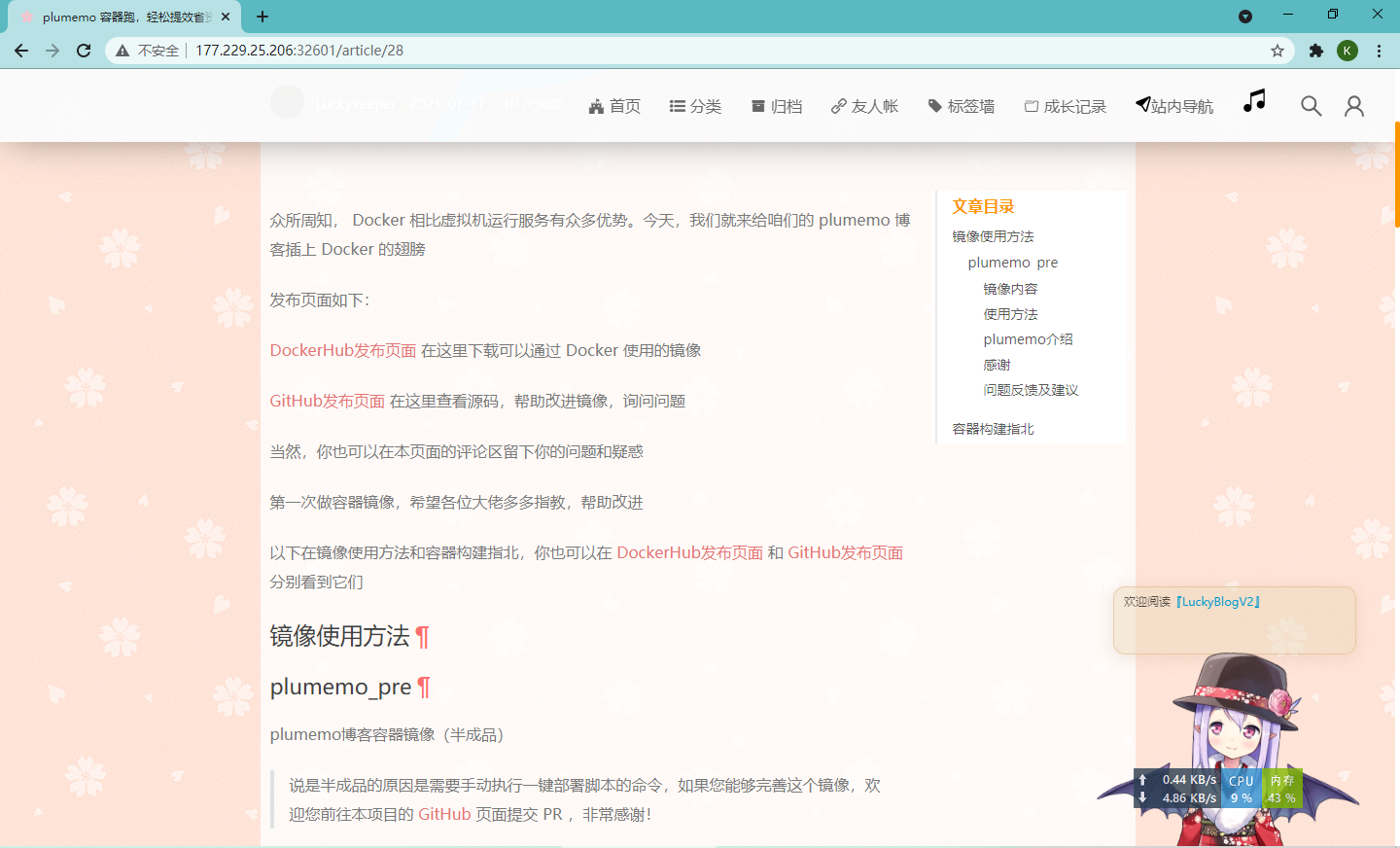Screen dimensions: 1400x848
Task: Go to 首页 home menu
Action: click(614, 106)
